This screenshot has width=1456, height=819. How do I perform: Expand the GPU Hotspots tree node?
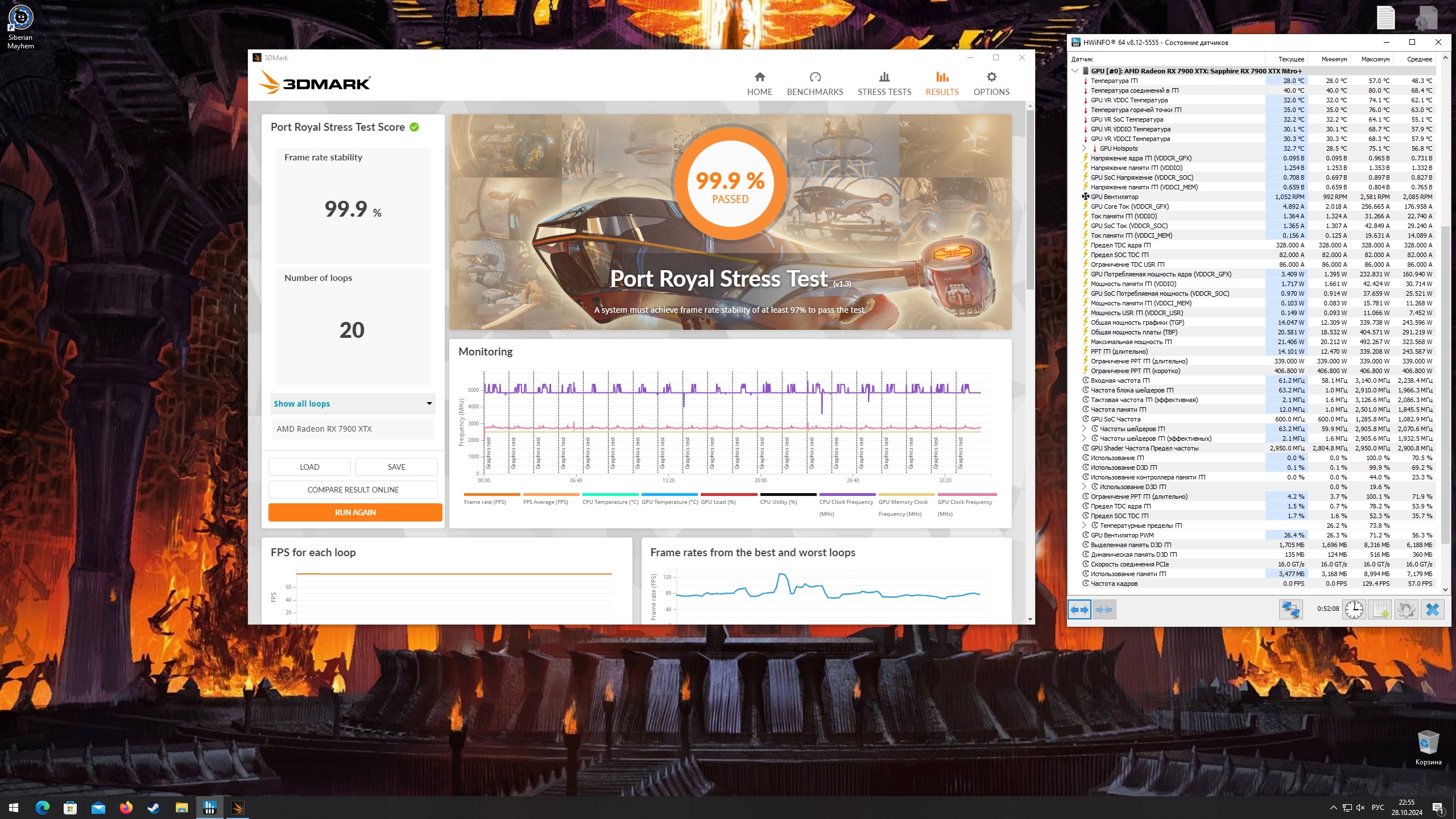(1084, 148)
